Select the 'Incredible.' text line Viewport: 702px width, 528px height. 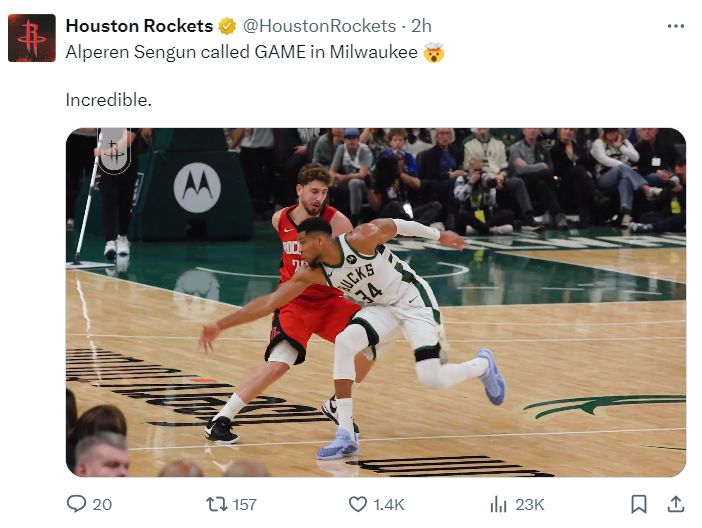[x=107, y=100]
